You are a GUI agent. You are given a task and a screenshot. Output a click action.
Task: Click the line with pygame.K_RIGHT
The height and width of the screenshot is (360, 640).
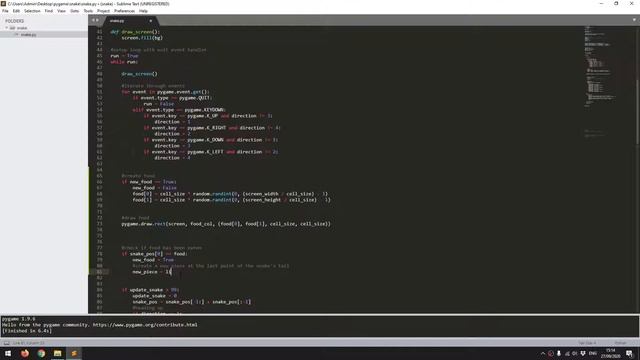[212, 128]
